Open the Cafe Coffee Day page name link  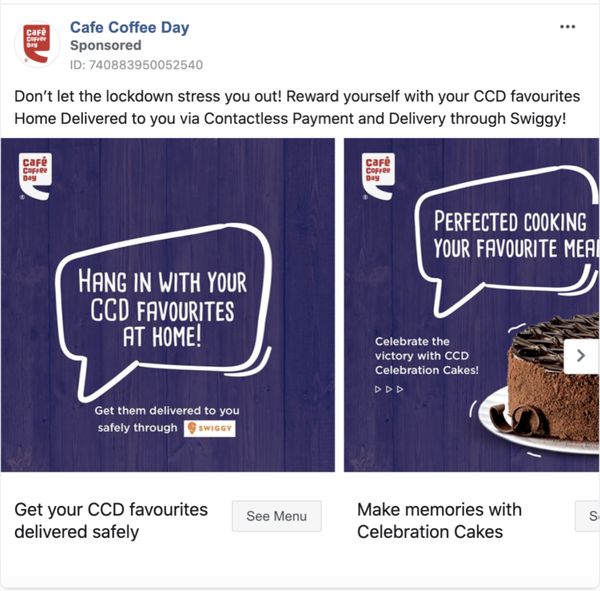pyautogui.click(x=129, y=28)
